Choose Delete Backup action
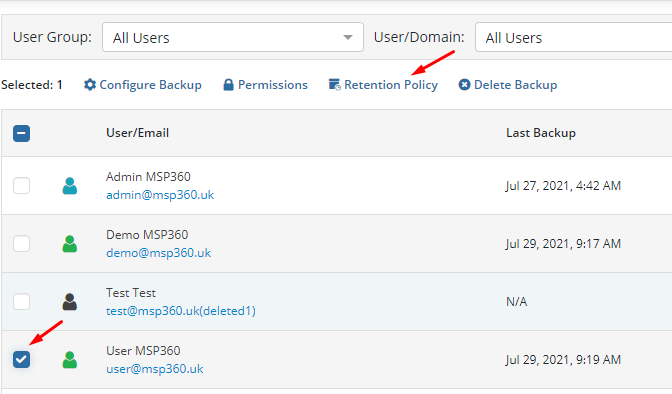Image resolution: width=672 pixels, height=394 pixels. [x=508, y=84]
